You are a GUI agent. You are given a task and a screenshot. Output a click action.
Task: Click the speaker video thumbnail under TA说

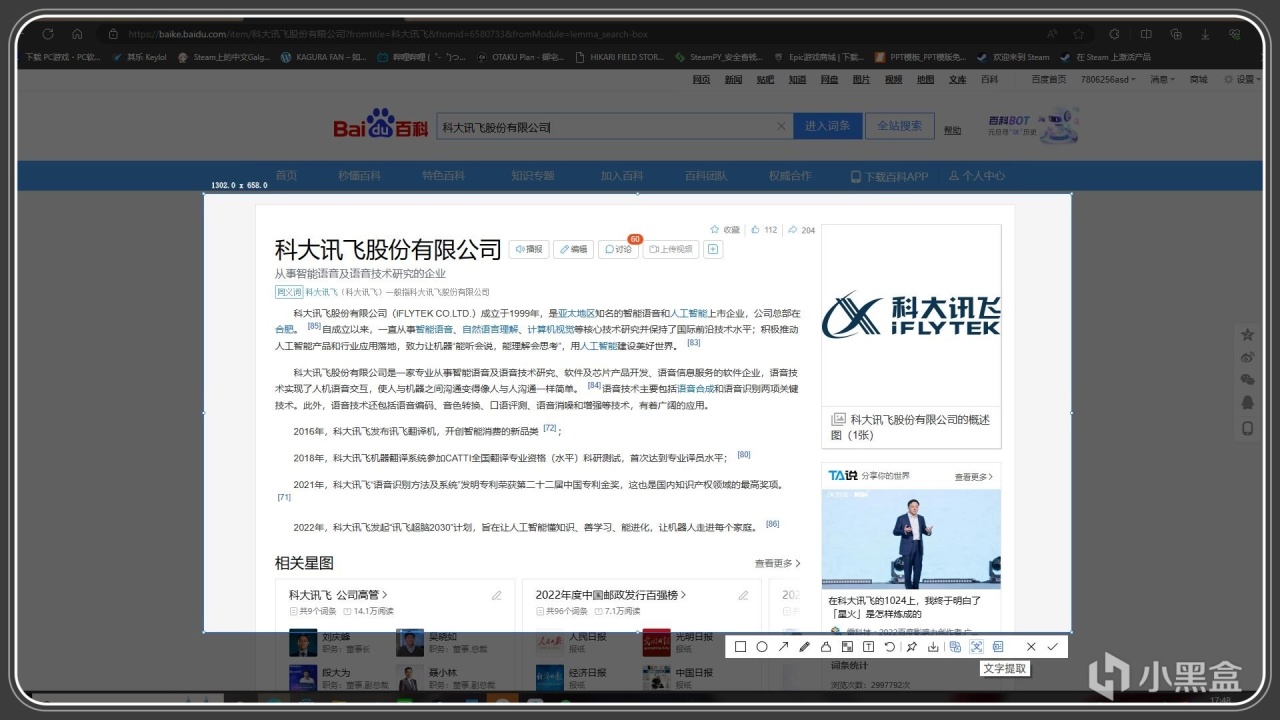pos(910,539)
